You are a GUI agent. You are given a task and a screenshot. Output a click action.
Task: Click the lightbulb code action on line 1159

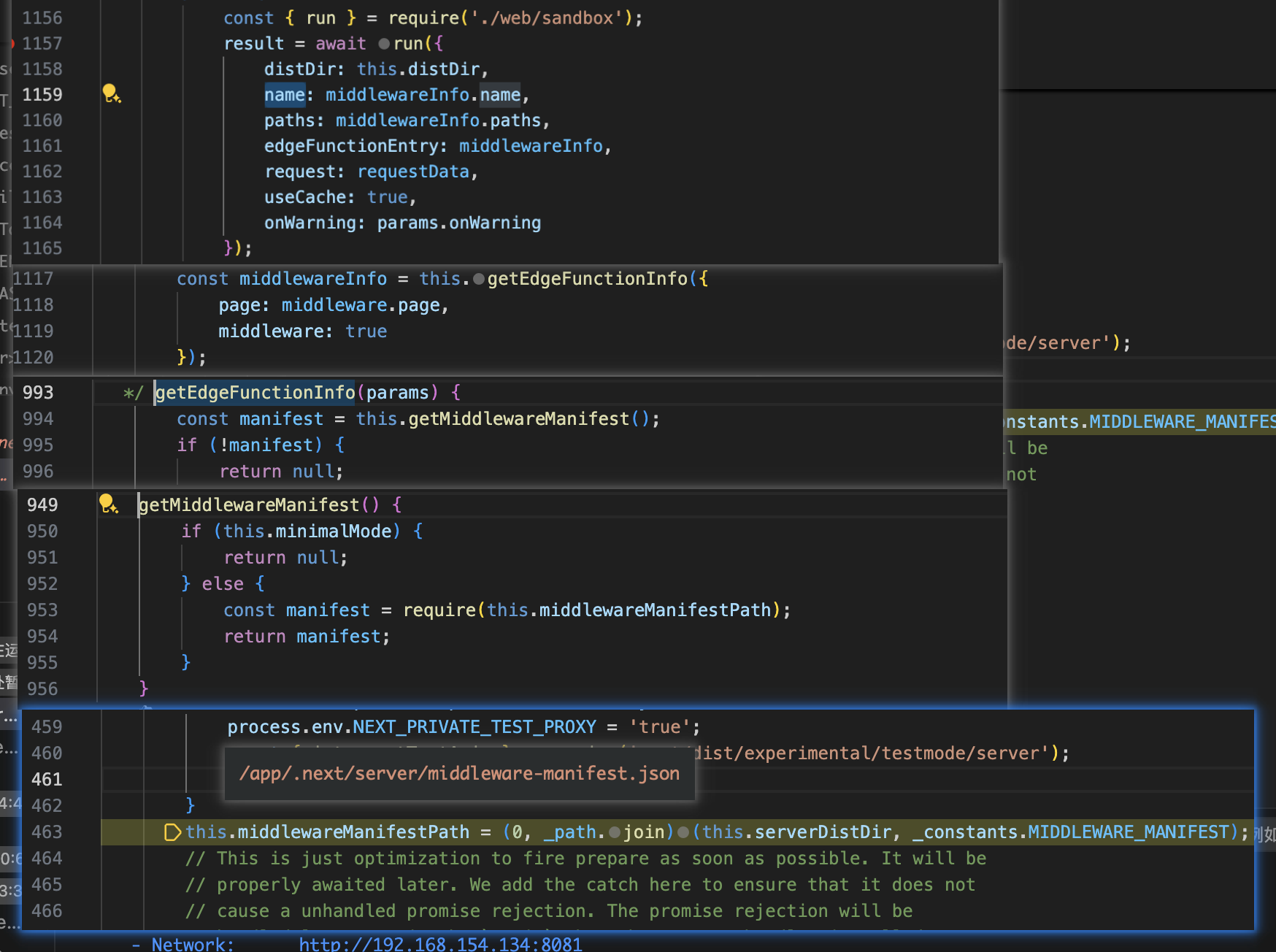111,93
